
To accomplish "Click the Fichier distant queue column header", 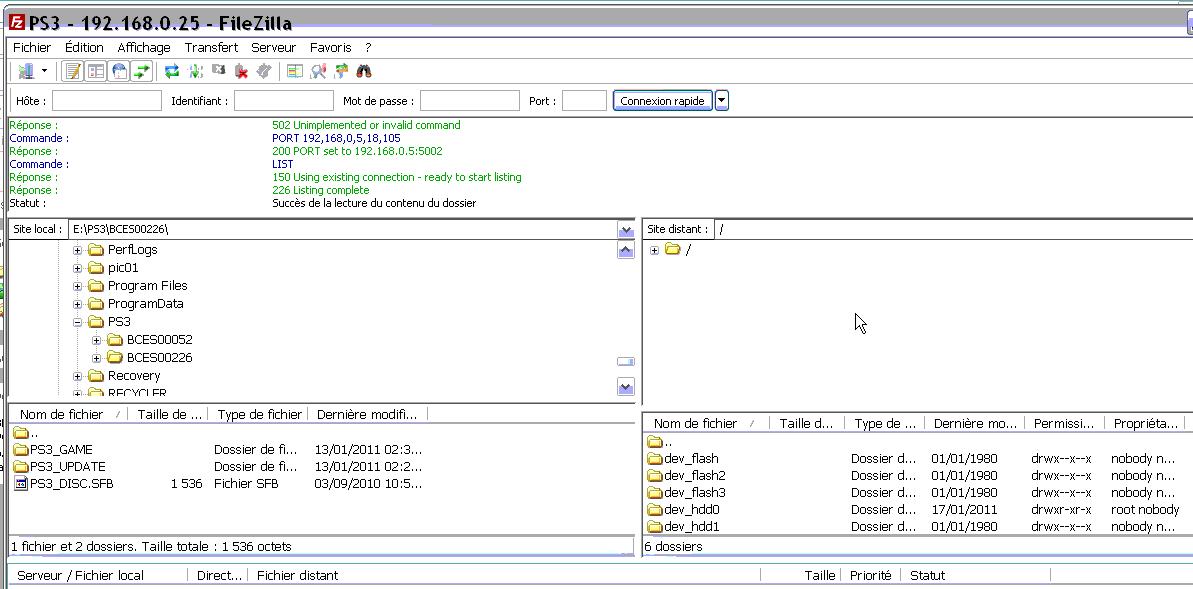I will pyautogui.click(x=505, y=575).
